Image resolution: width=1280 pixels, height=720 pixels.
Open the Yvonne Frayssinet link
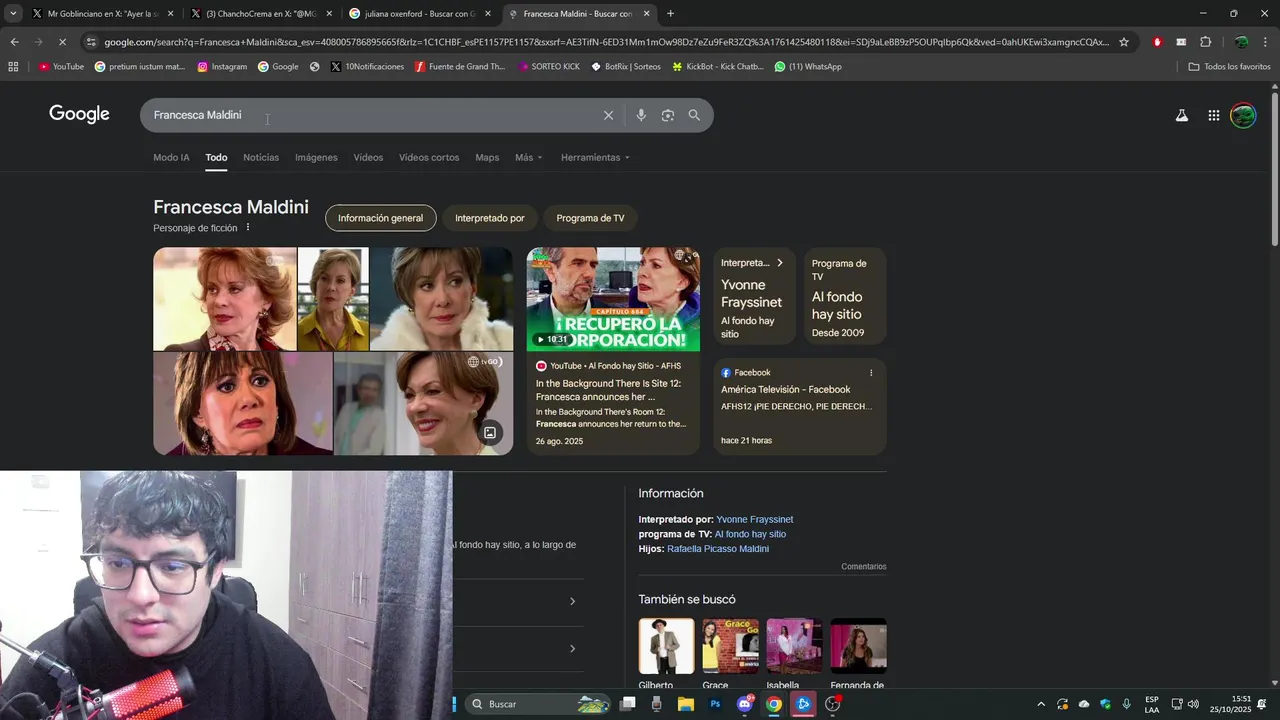pyautogui.click(x=755, y=520)
